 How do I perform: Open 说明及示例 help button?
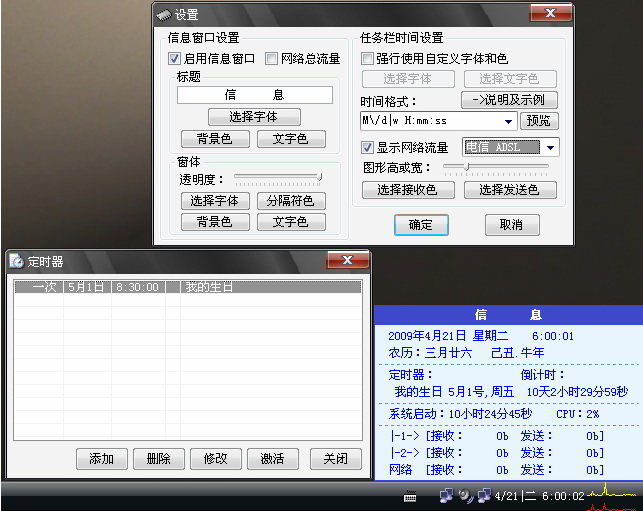click(x=509, y=100)
